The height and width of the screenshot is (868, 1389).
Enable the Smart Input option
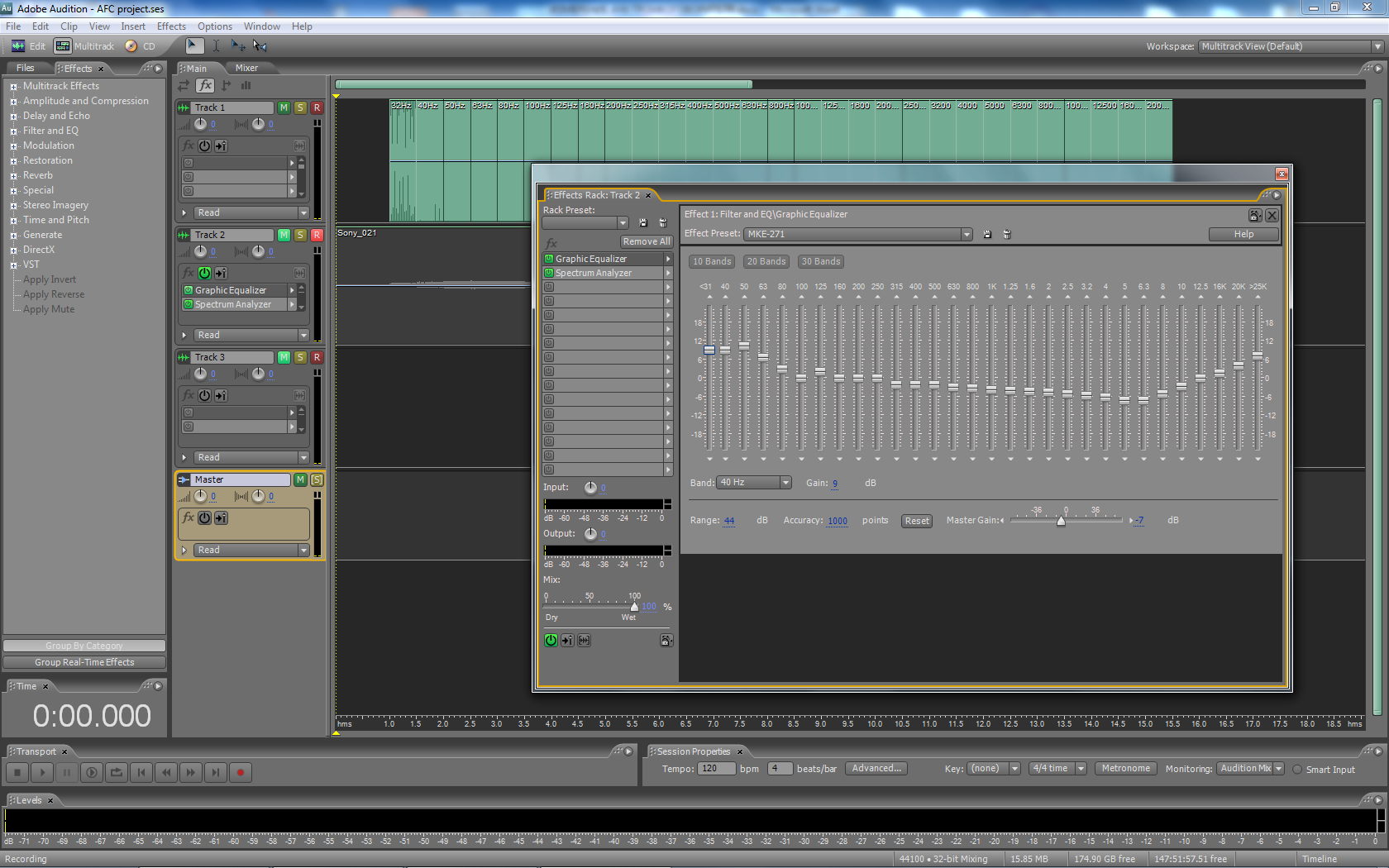coord(1297,770)
